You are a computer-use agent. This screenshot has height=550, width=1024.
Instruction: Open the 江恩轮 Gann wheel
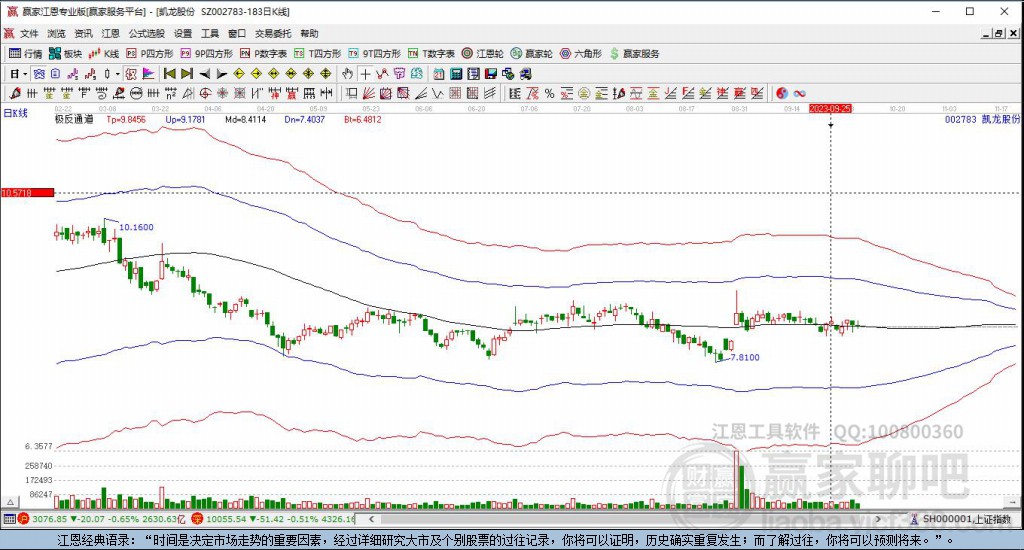pyautogui.click(x=483, y=54)
